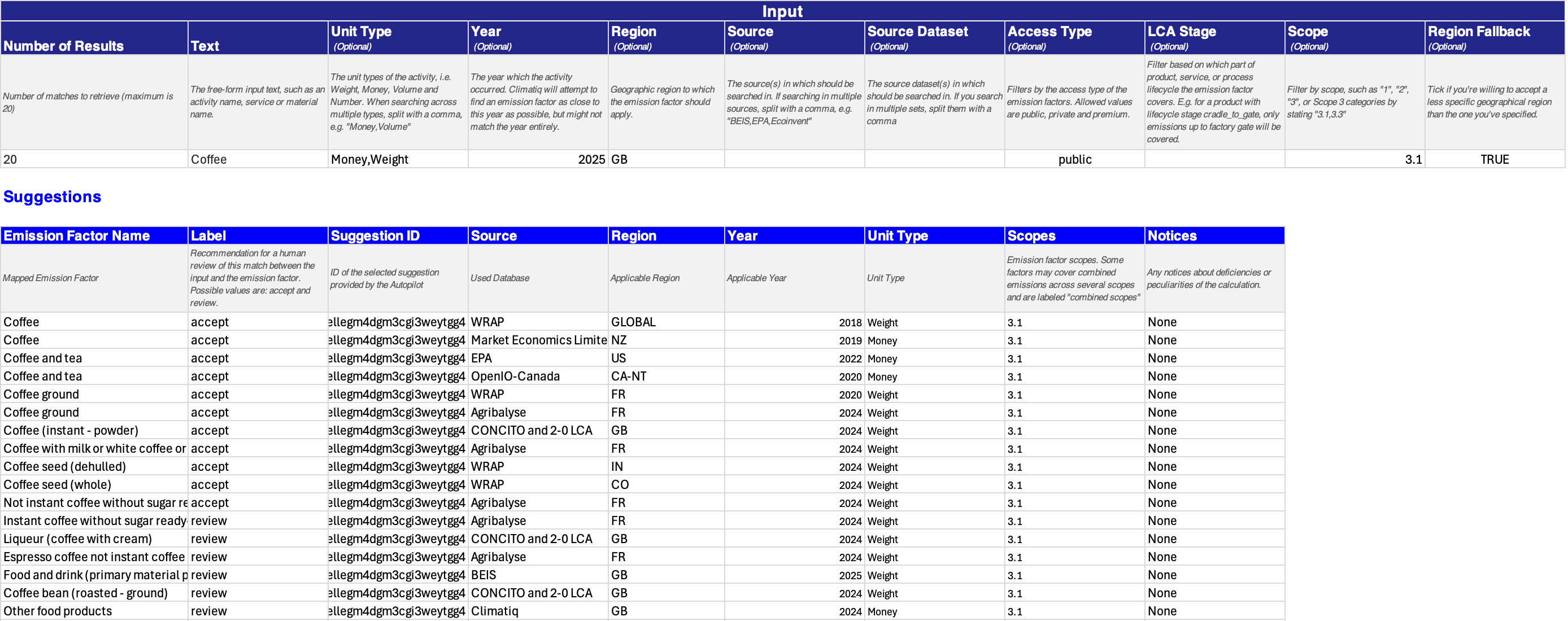Image resolution: width=1568 pixels, height=621 pixels.
Task: Select the Text input cell containing Coffee
Action: coord(258,159)
